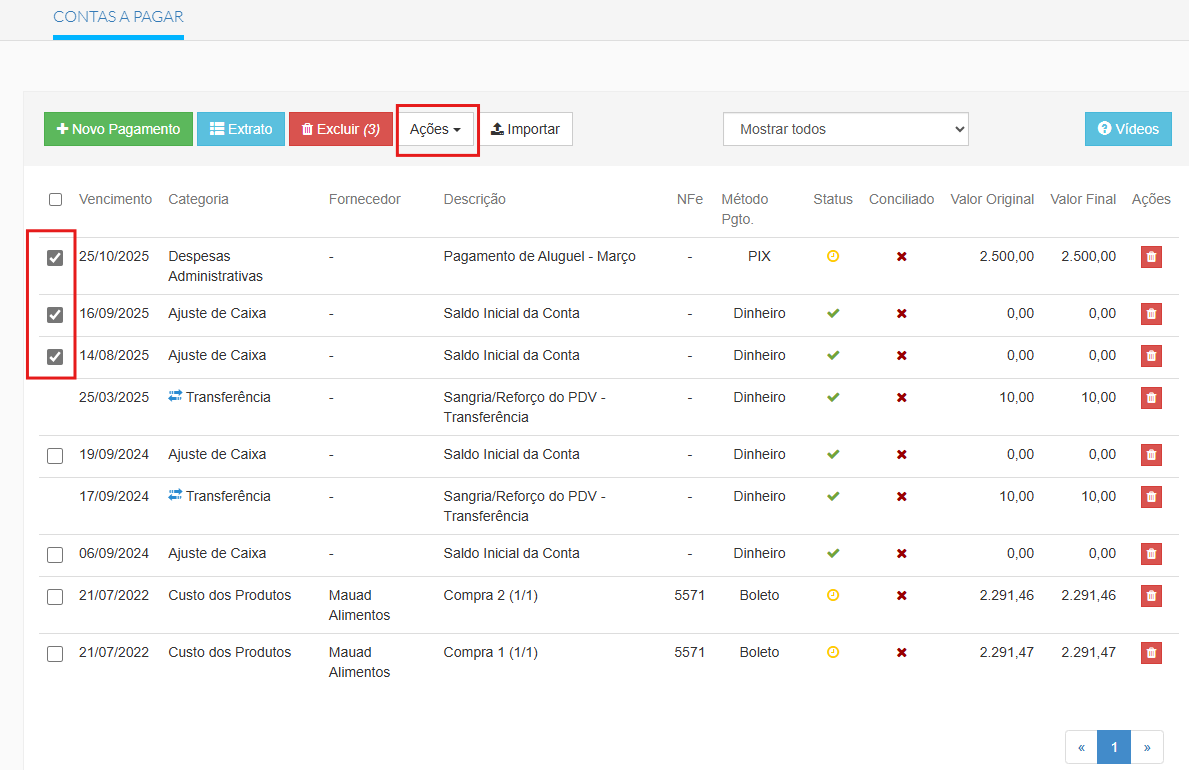Screen dimensions: 1189x770
Task: Delete the Compra 2 (1/1) row via trash icon
Action: 1151,596
